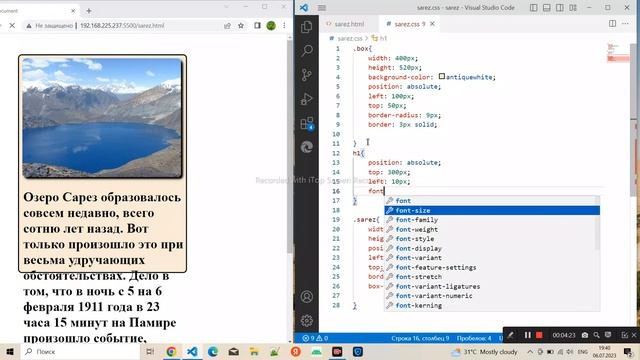Open Yandex browser from the taskbar
640x360 pixels.
(x=296, y=351)
